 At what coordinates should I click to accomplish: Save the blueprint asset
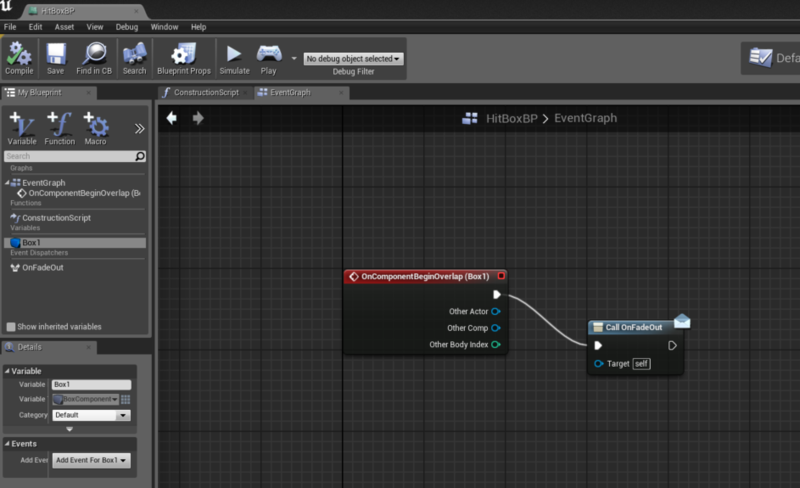(55, 58)
